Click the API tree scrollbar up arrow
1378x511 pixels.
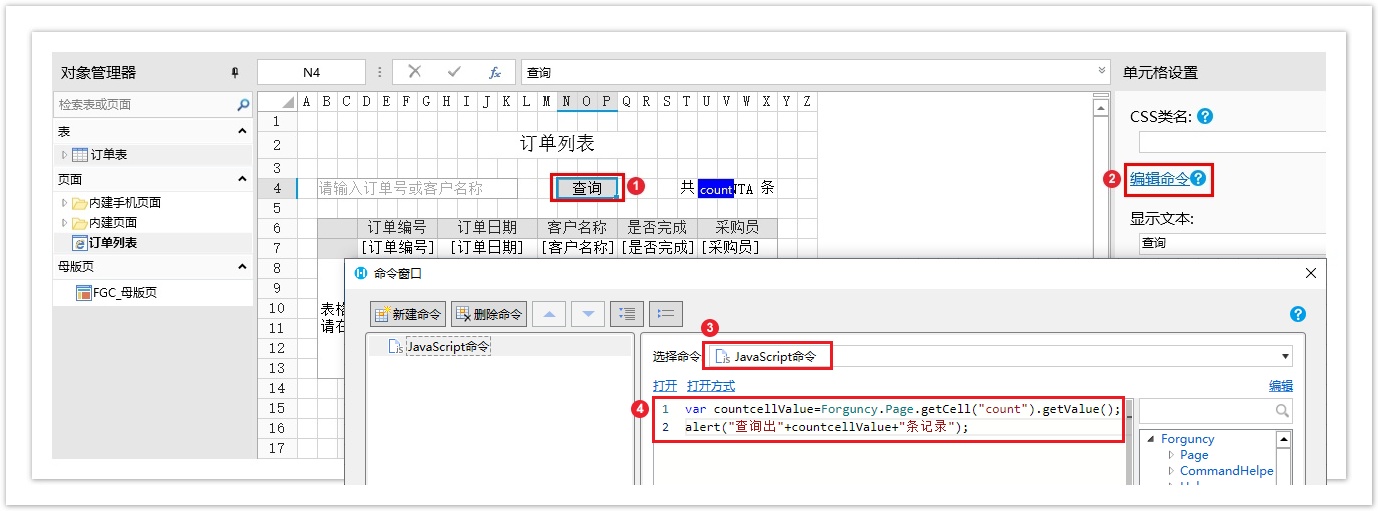click(1284, 439)
